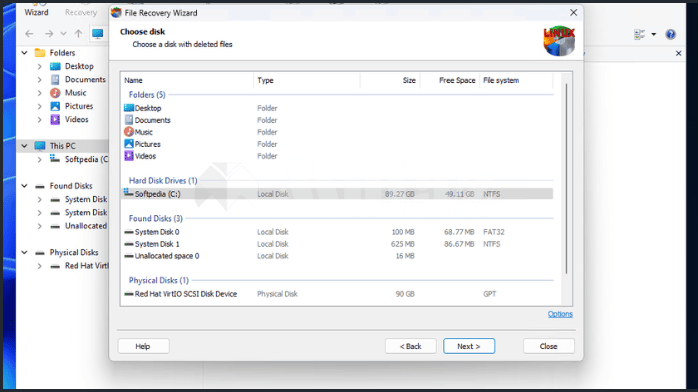Close the side panel with X
Viewport: 698px width, 392px height.
coord(678,53)
